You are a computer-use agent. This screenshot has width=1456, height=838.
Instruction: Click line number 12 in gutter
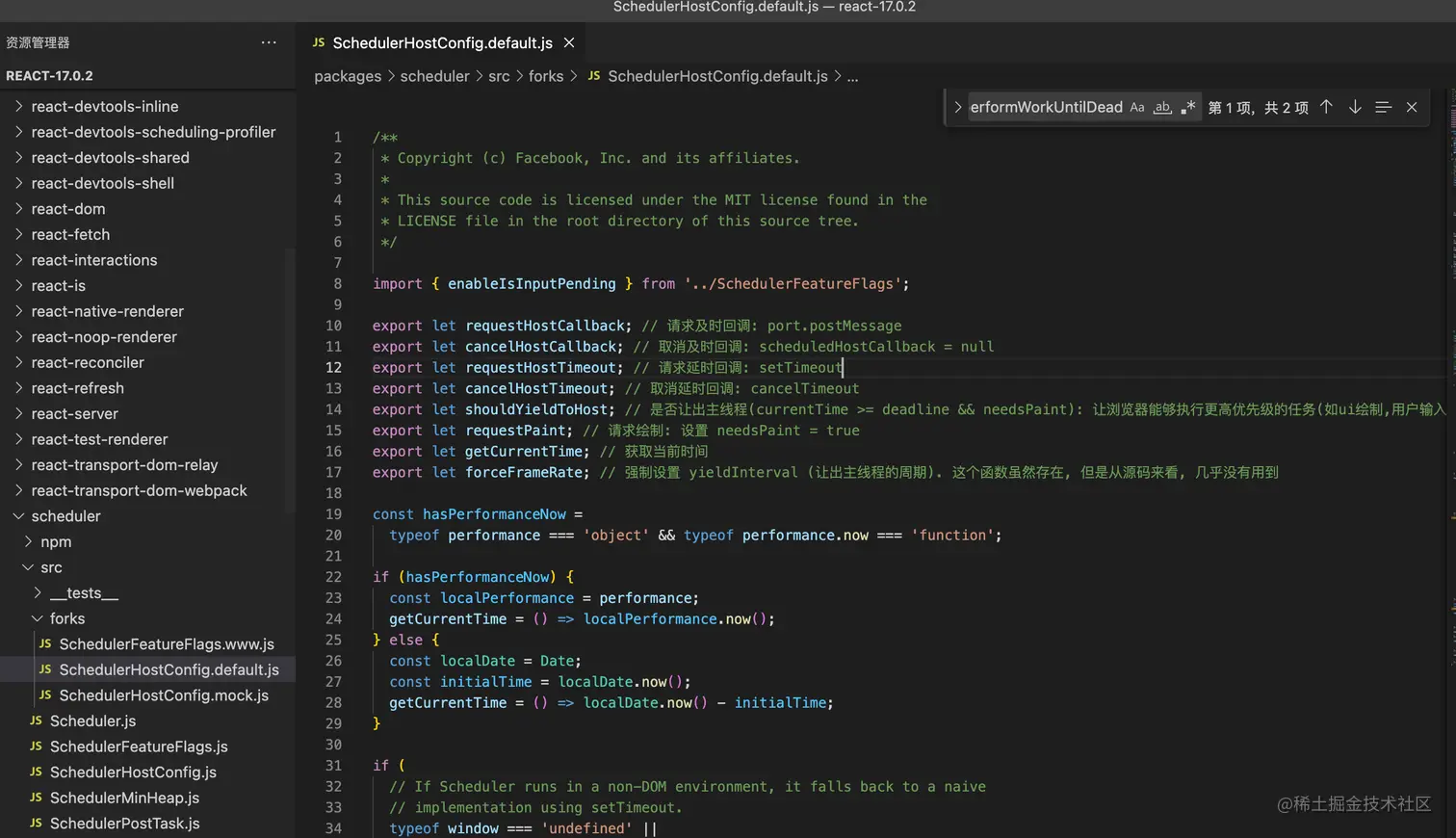tap(333, 368)
